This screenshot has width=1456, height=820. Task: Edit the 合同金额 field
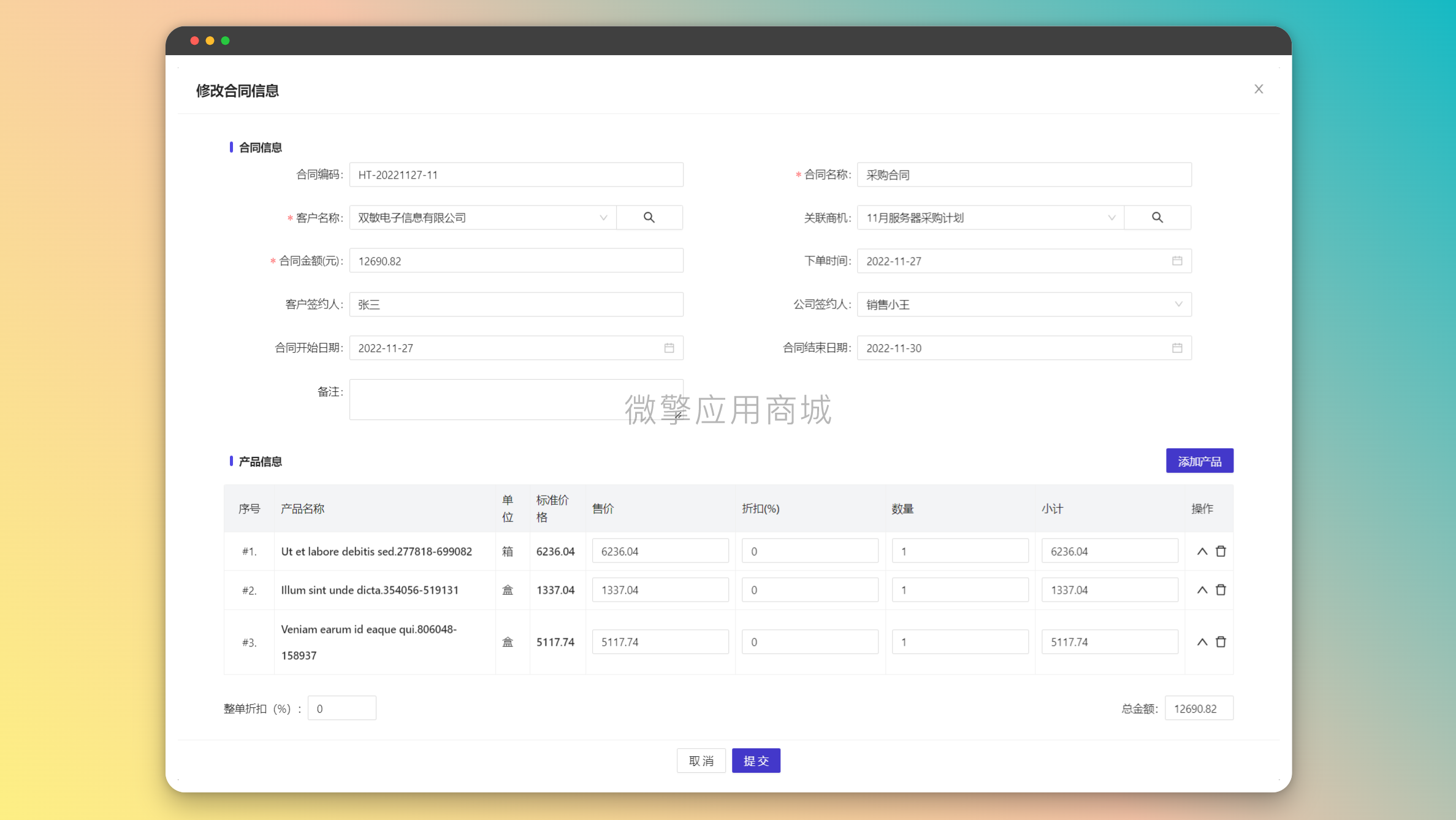(516, 261)
